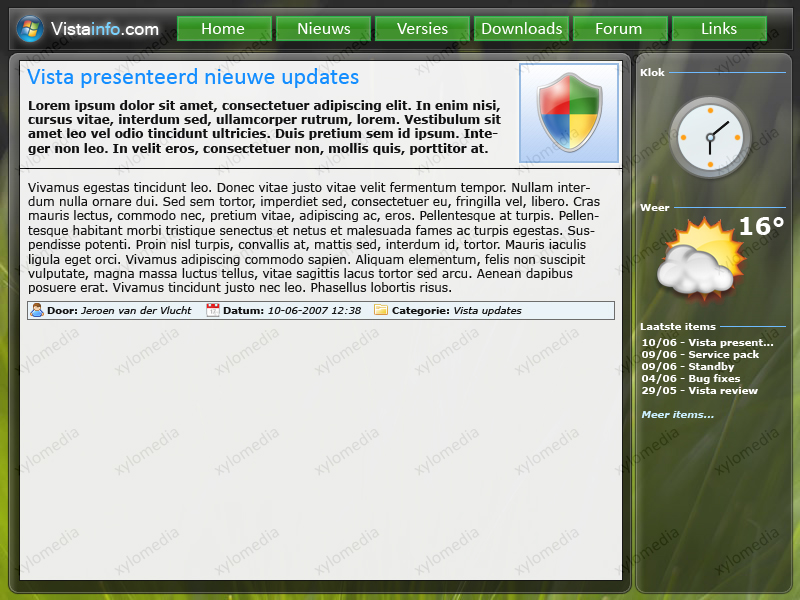This screenshot has width=800, height=600.
Task: Click the folder icon next to Categorie
Action: (381, 310)
